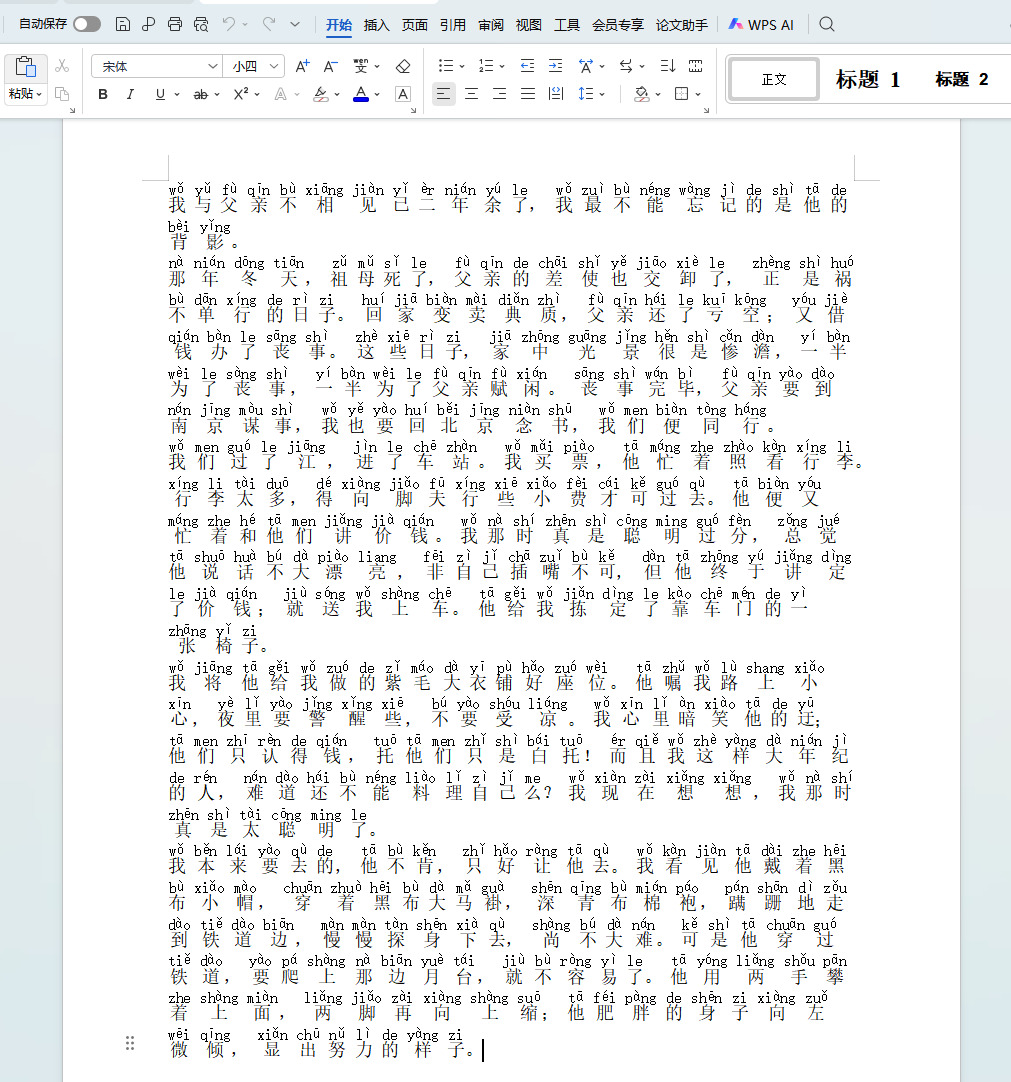Increase font size with A+ icon
1011x1082 pixels.
[x=302, y=66]
